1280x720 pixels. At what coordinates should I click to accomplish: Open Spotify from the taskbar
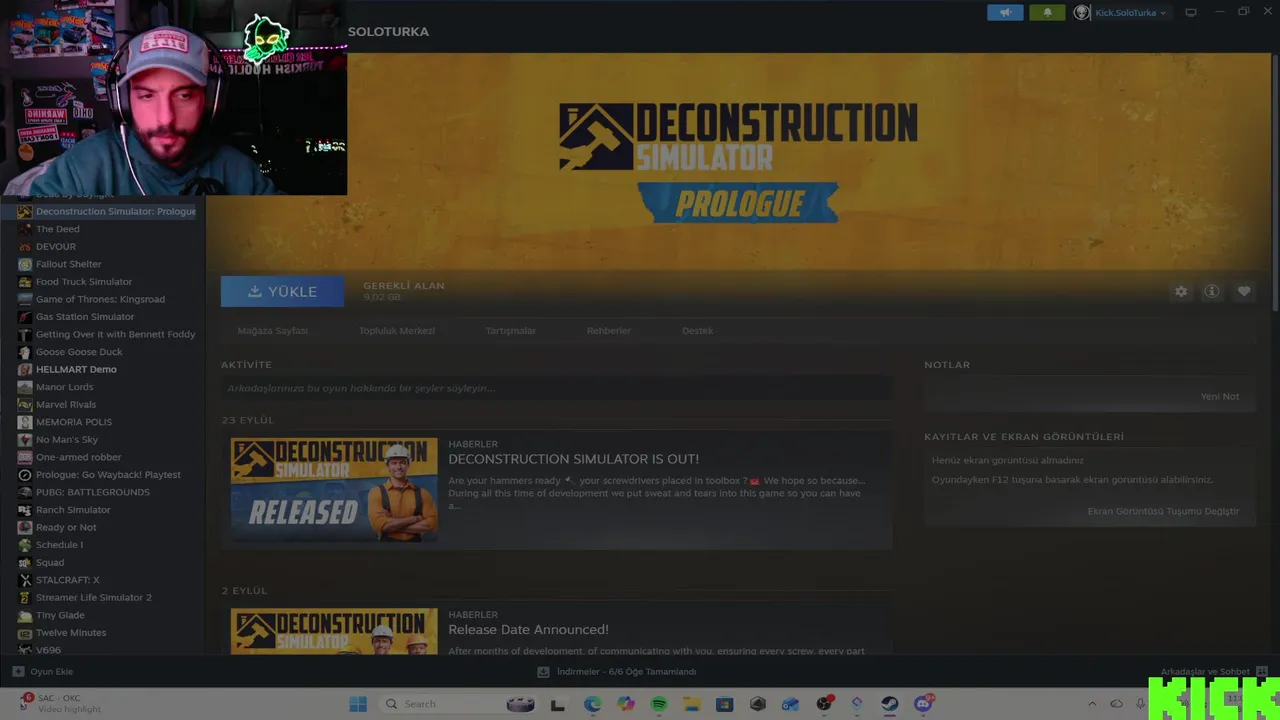(x=658, y=704)
